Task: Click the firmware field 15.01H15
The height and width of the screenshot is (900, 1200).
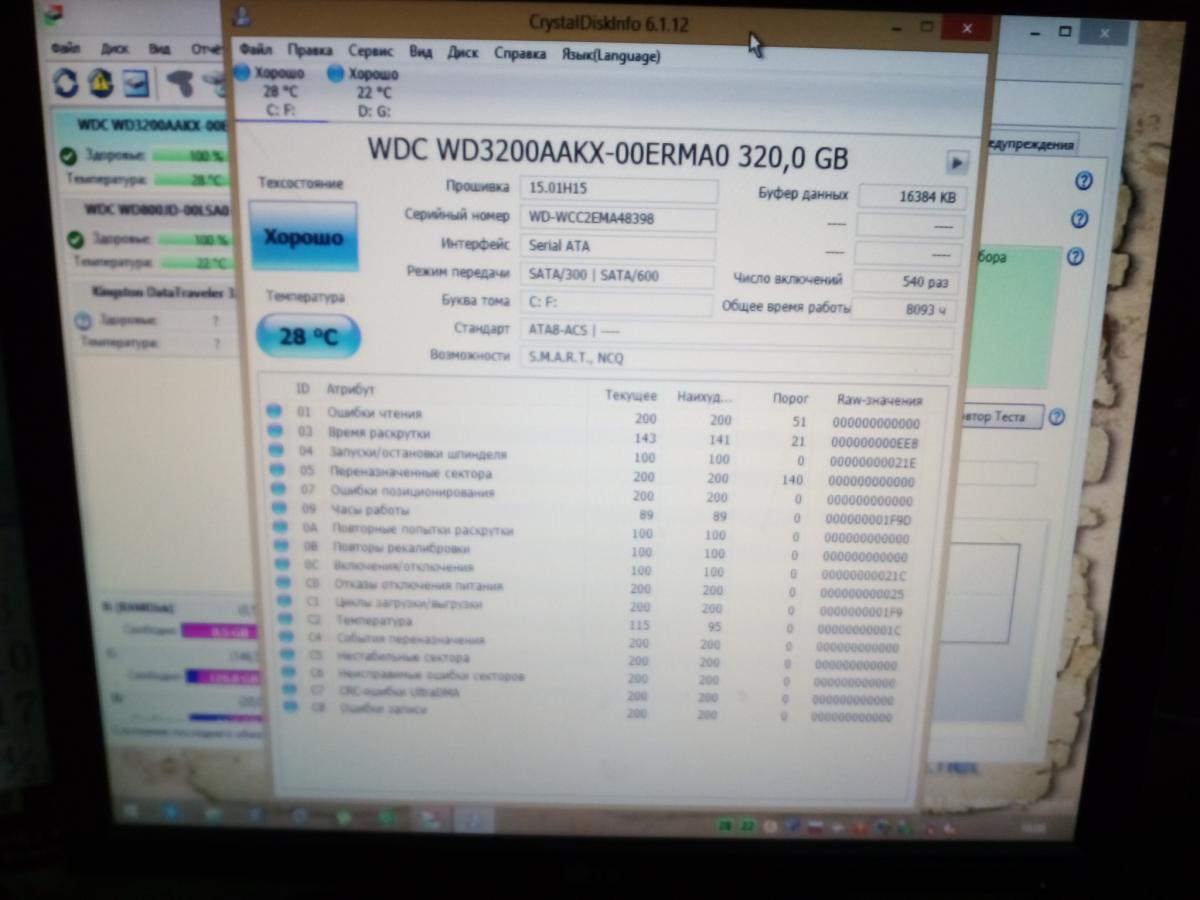Action: click(618, 190)
